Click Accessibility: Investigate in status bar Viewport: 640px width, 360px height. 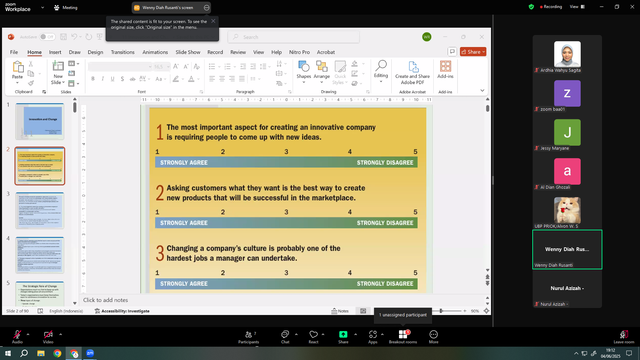click(x=122, y=311)
